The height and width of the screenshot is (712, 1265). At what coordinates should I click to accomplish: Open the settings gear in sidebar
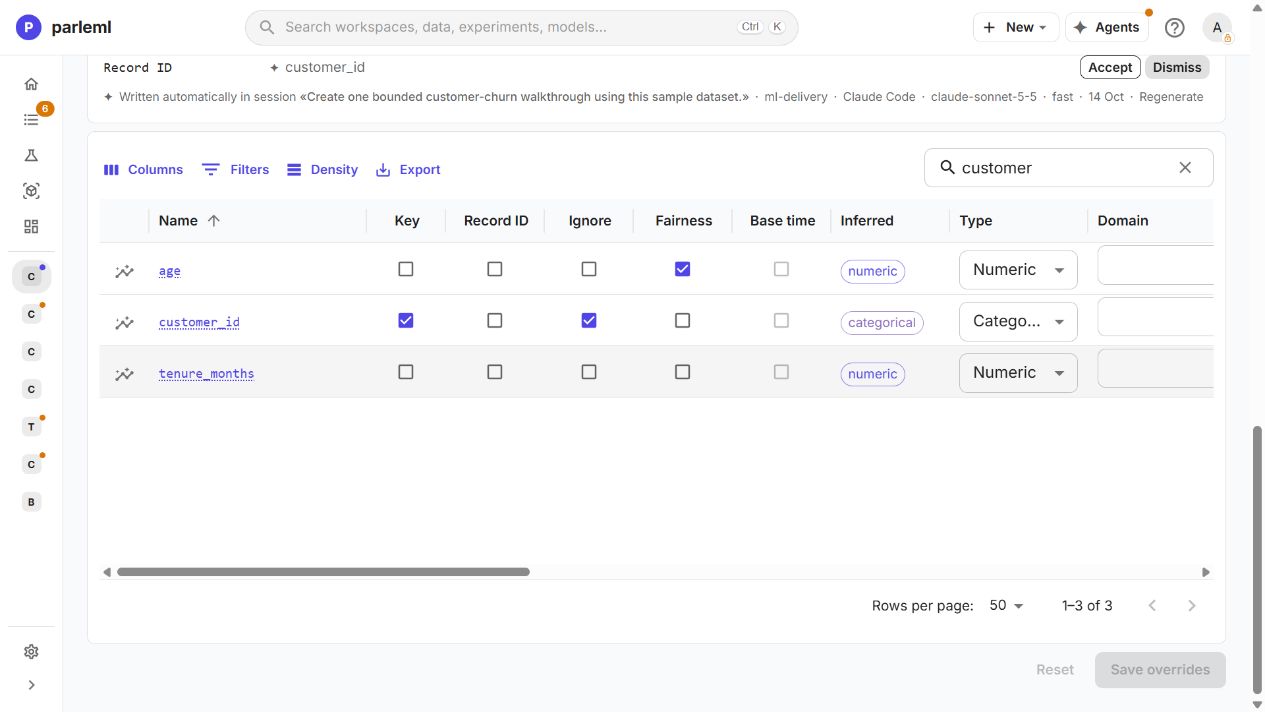(x=31, y=652)
